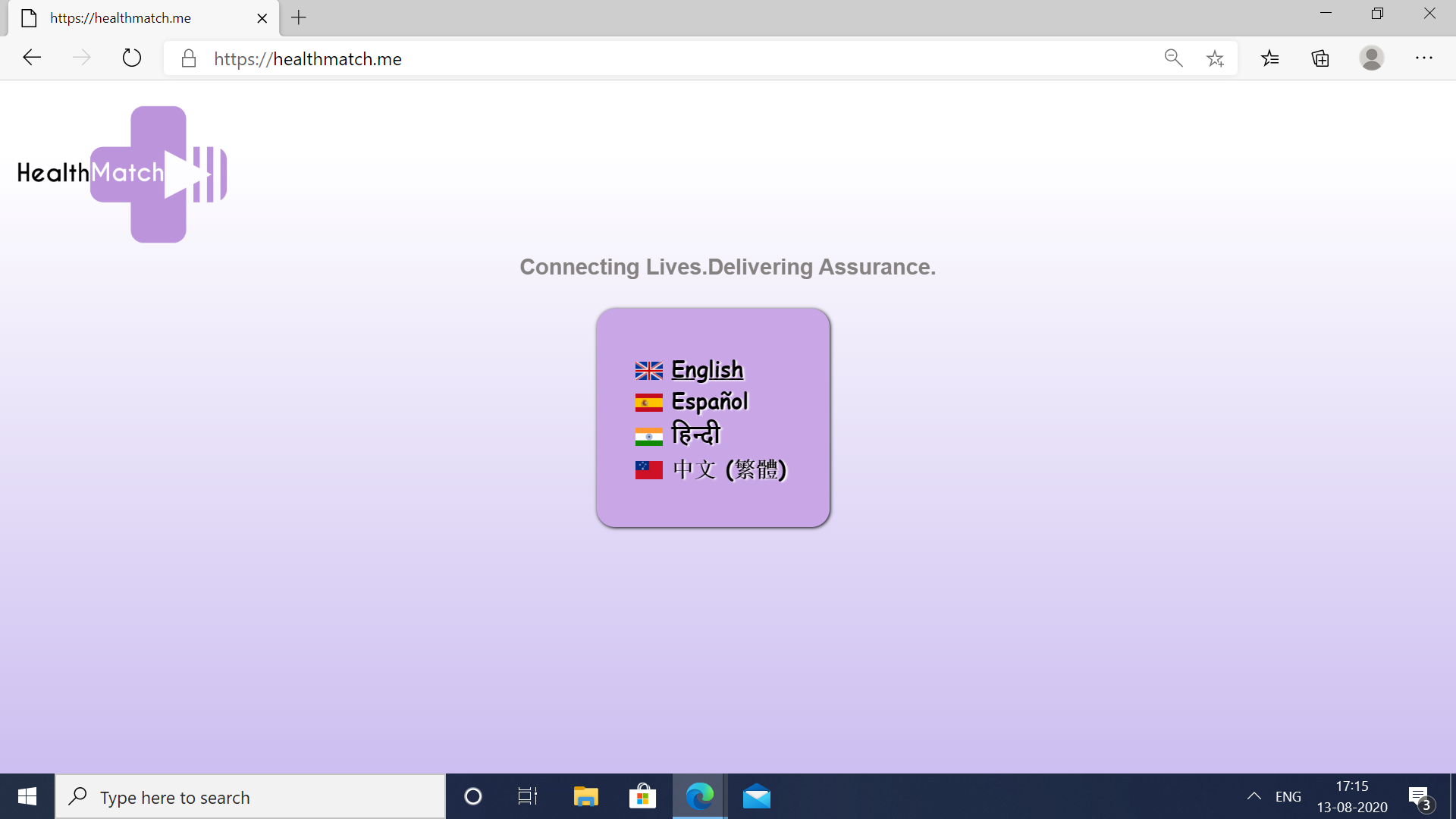Open the browser profile menu
The width and height of the screenshot is (1456, 819).
pyautogui.click(x=1371, y=58)
